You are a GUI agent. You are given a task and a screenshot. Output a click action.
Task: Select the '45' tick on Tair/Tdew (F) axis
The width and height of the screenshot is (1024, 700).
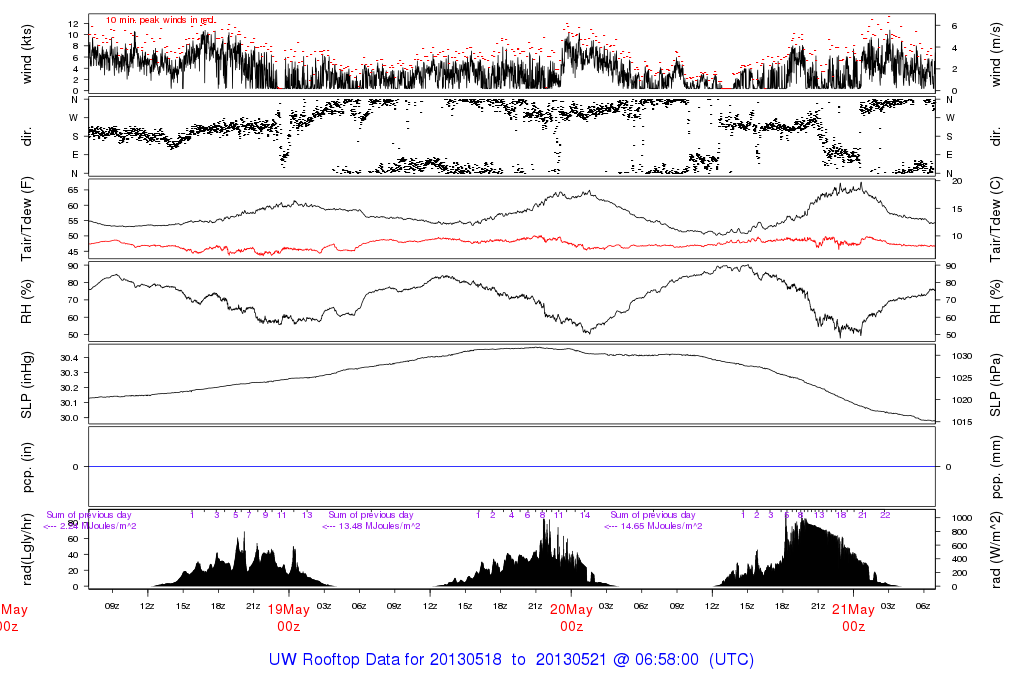pos(73,252)
